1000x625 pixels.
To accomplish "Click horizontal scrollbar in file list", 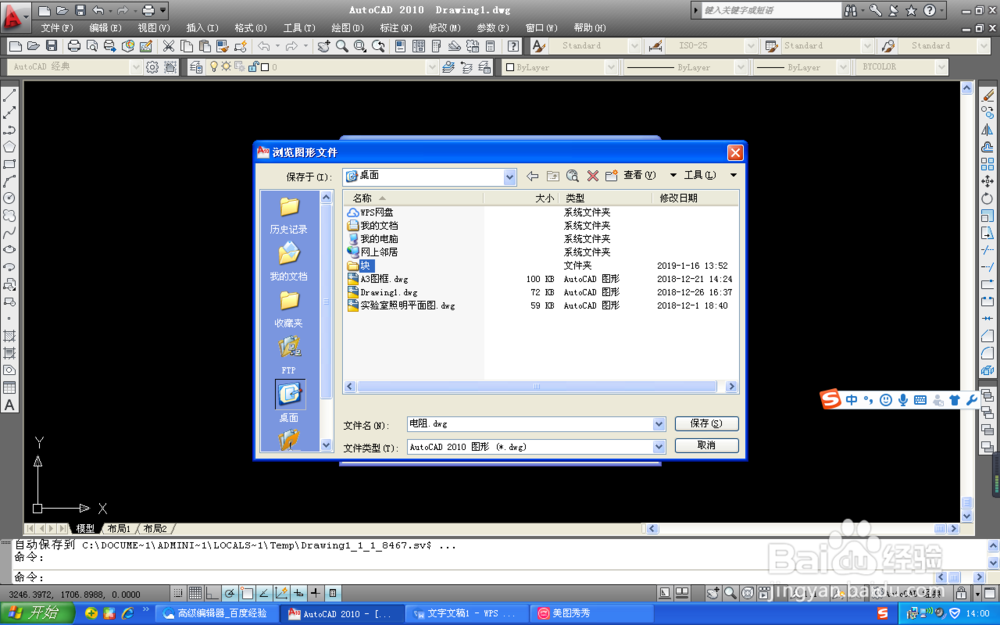I will click(x=536, y=386).
